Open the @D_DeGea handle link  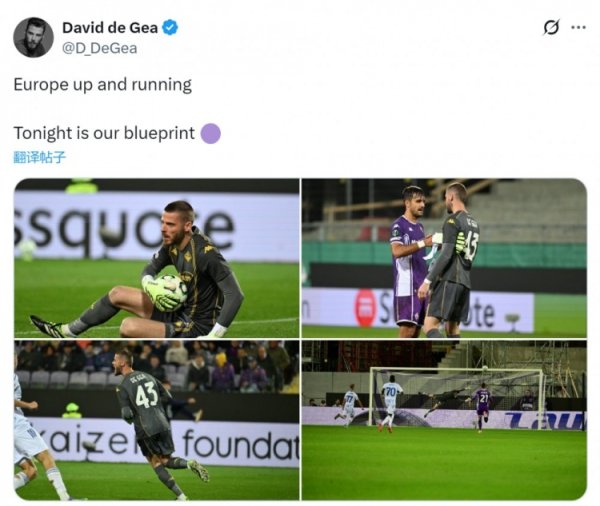click(x=99, y=48)
